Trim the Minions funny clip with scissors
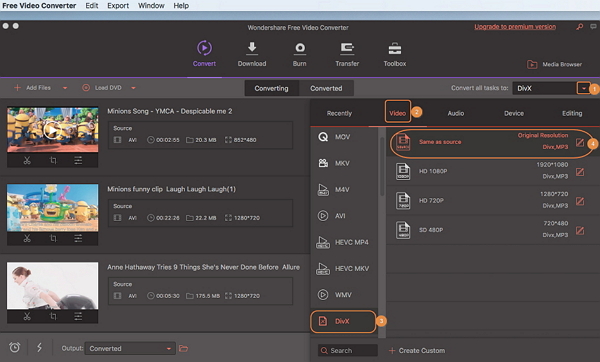600x362 pixels. [x=27, y=238]
